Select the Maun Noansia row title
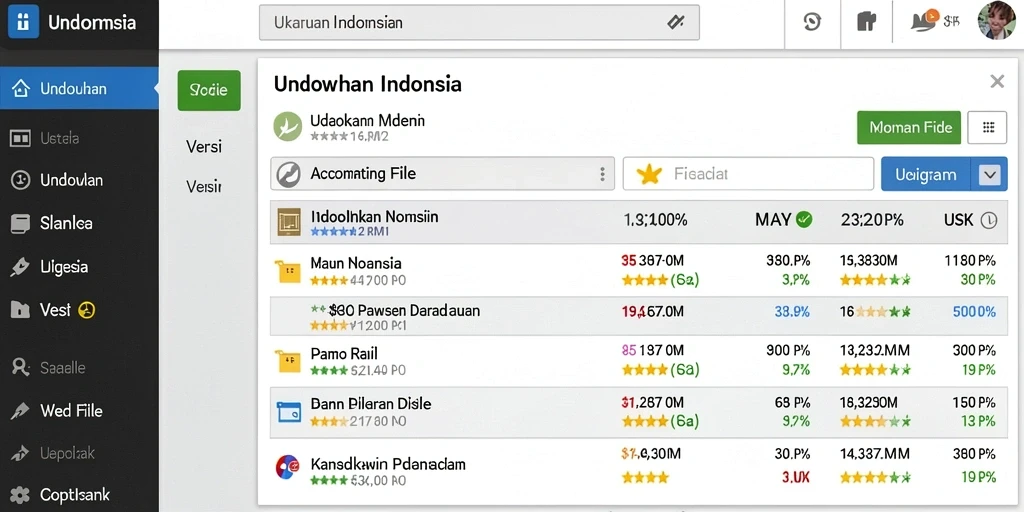The width and height of the screenshot is (1024, 512). click(x=355, y=264)
